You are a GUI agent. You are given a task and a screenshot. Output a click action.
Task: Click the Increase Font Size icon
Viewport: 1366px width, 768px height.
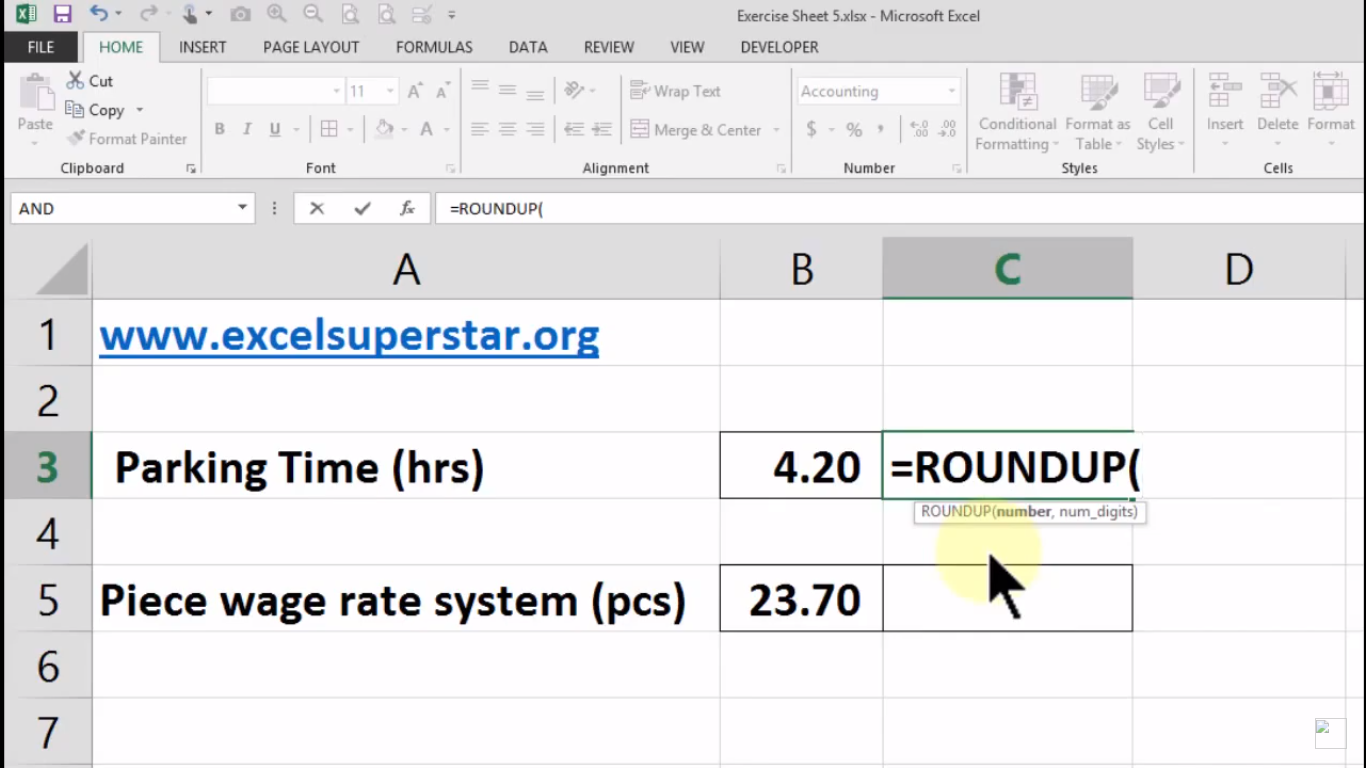click(415, 91)
